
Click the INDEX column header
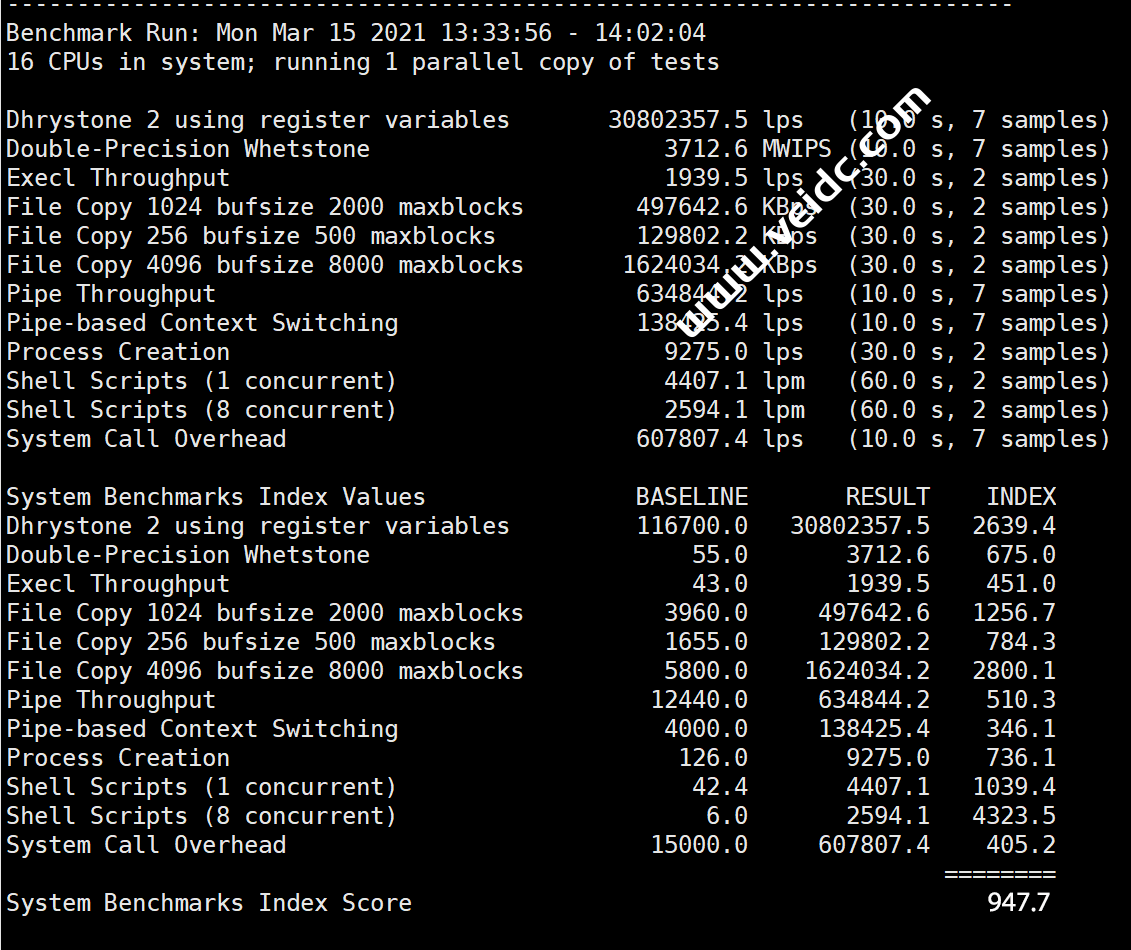[1021, 497]
